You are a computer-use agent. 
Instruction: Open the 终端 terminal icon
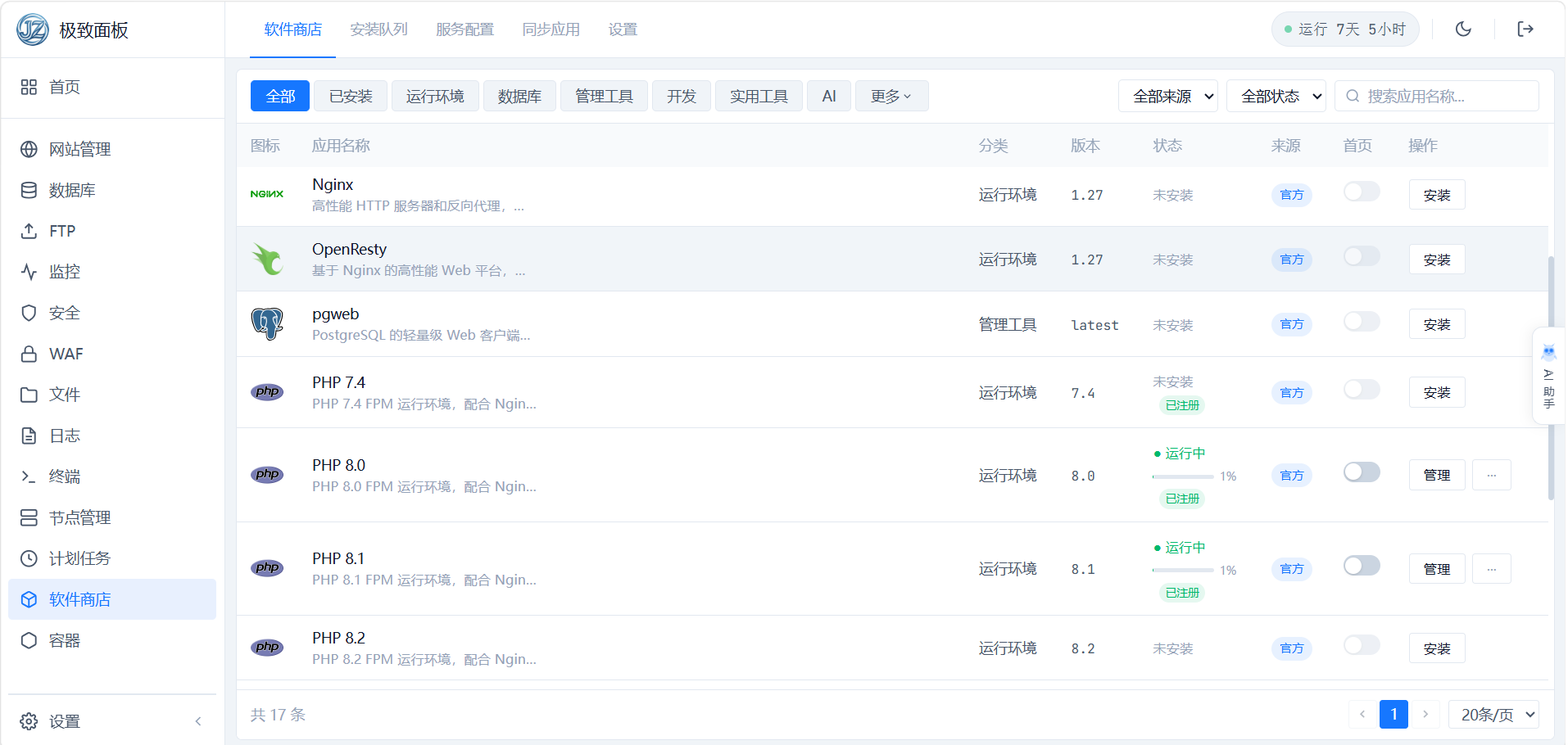29,476
